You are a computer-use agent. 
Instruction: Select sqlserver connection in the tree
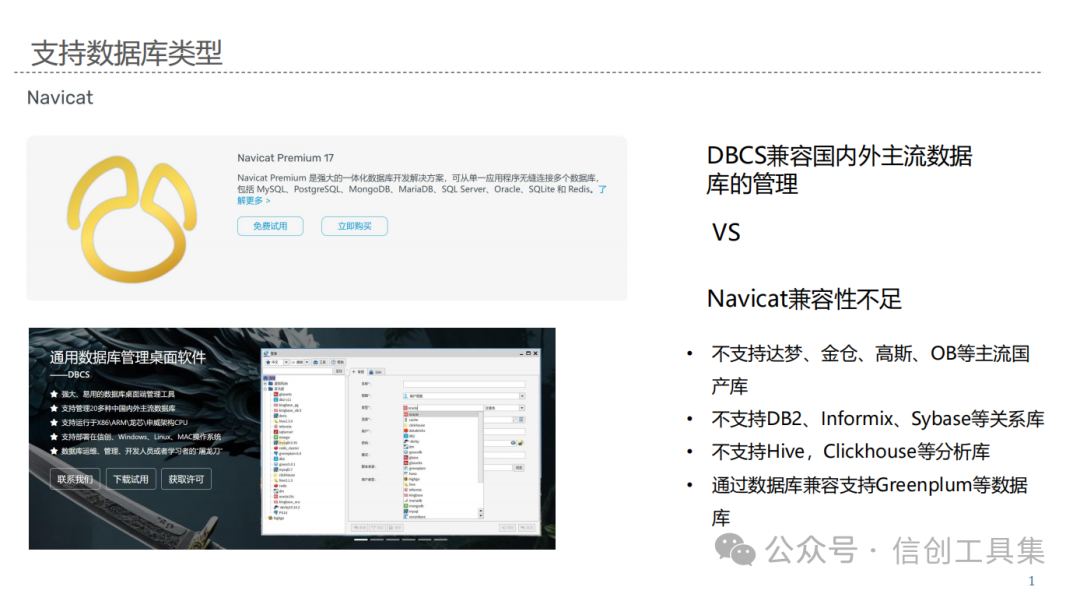click(283, 432)
